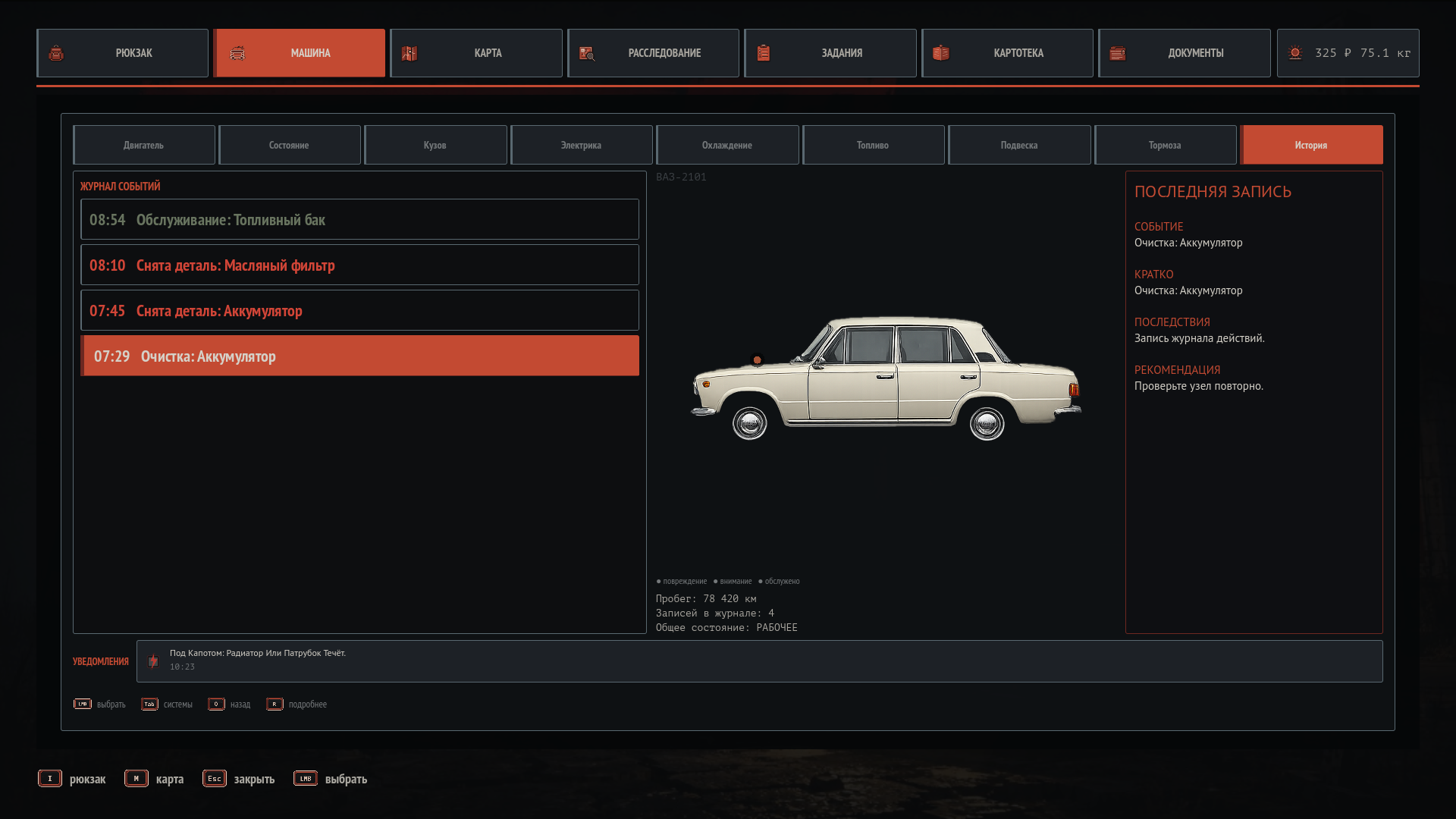The image size is (1456, 819).
Task: Switch to the Электрика car subtab
Action: point(582,145)
